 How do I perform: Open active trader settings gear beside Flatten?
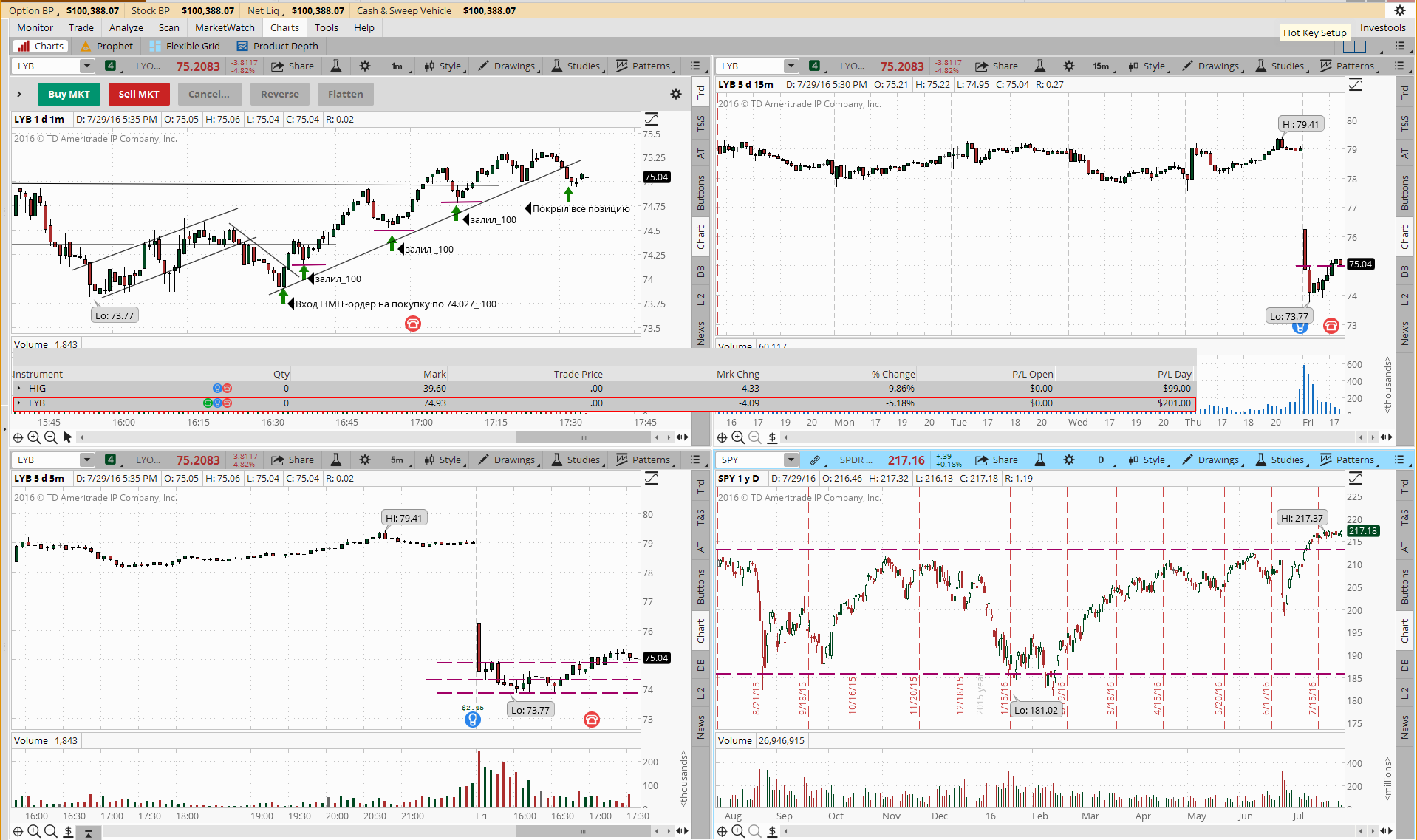point(675,94)
